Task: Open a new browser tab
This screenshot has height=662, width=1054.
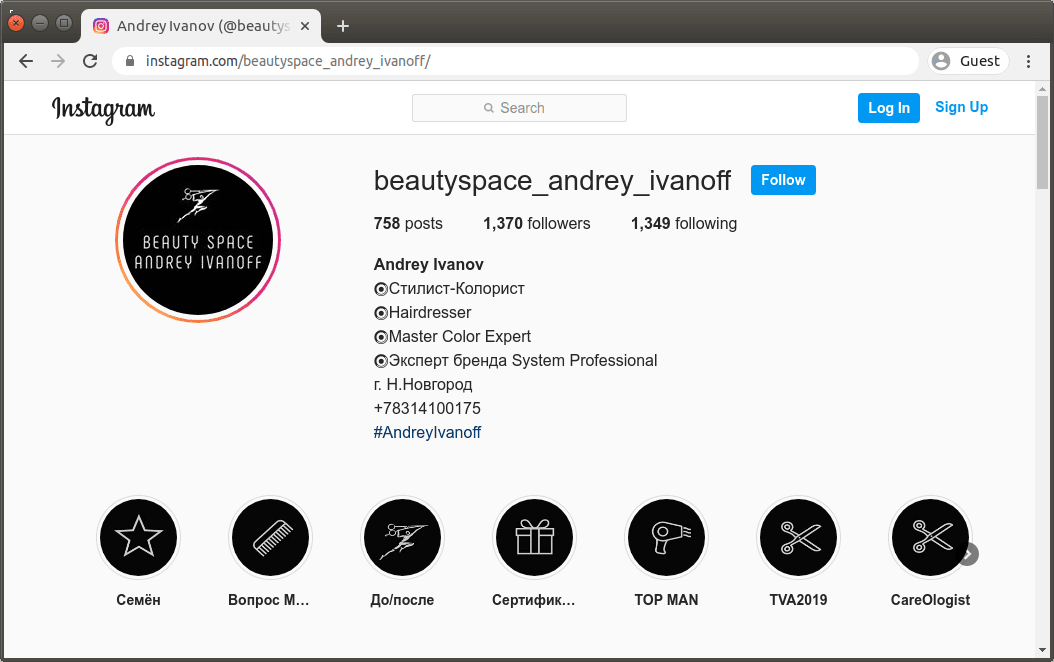Action: [x=343, y=26]
